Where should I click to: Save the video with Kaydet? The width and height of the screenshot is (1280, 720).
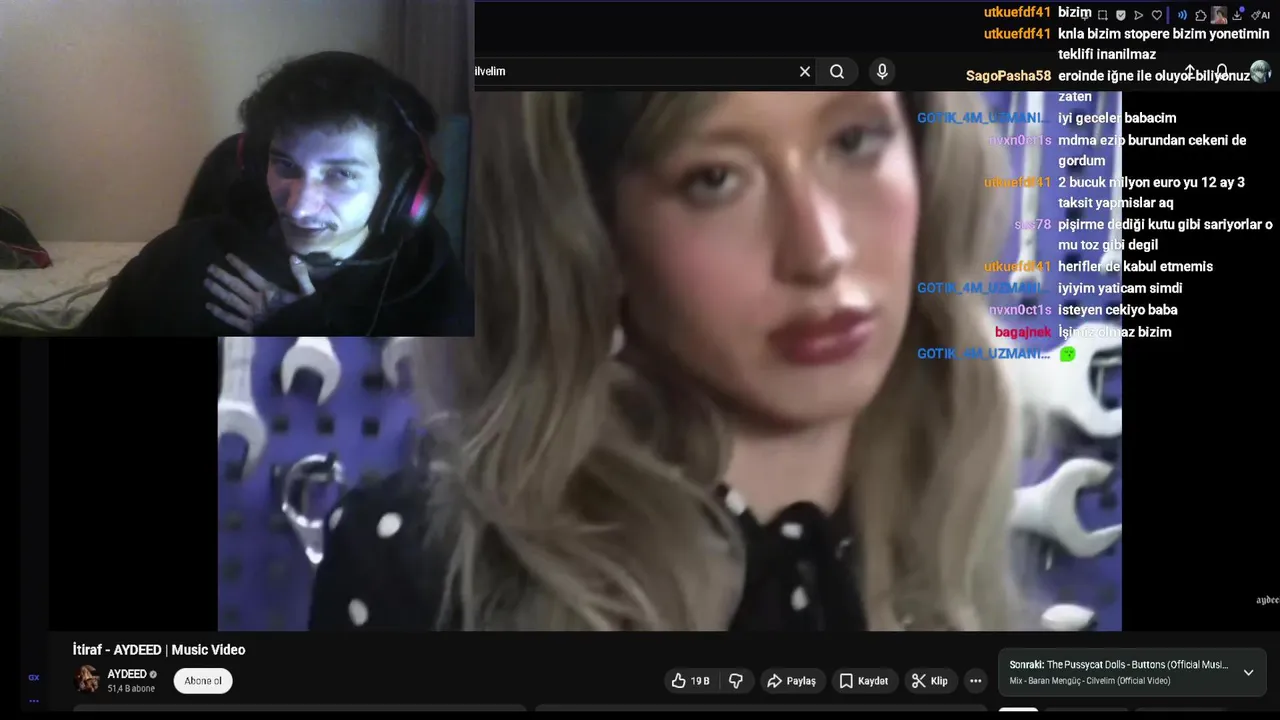click(863, 681)
